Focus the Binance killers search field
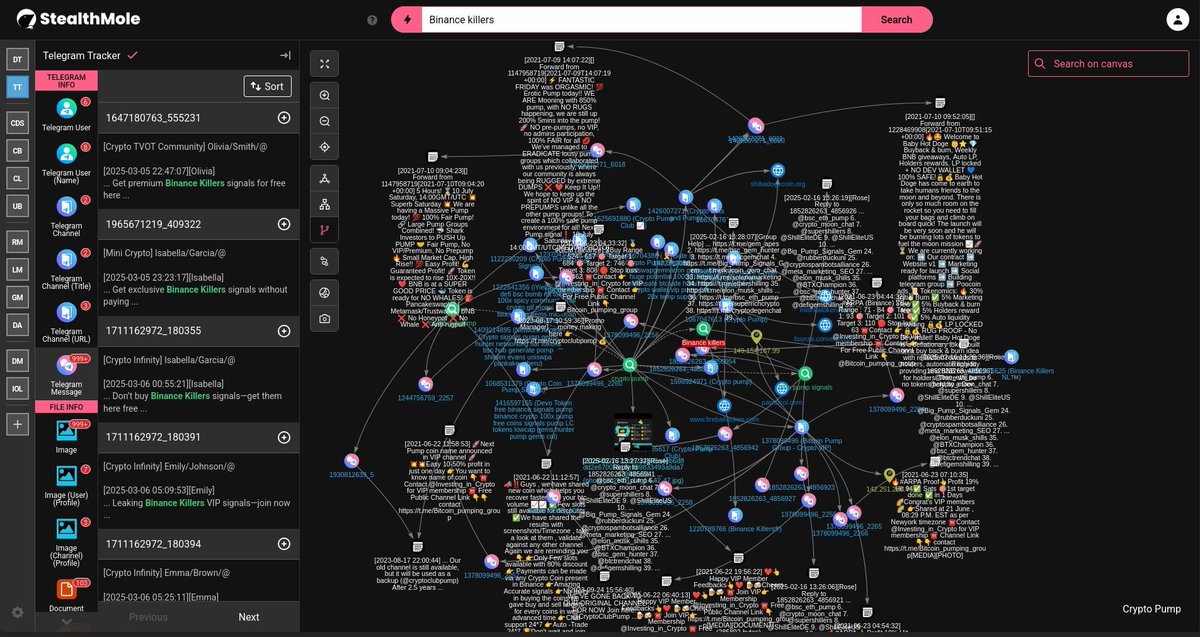The image size is (1200, 637). pos(640,19)
